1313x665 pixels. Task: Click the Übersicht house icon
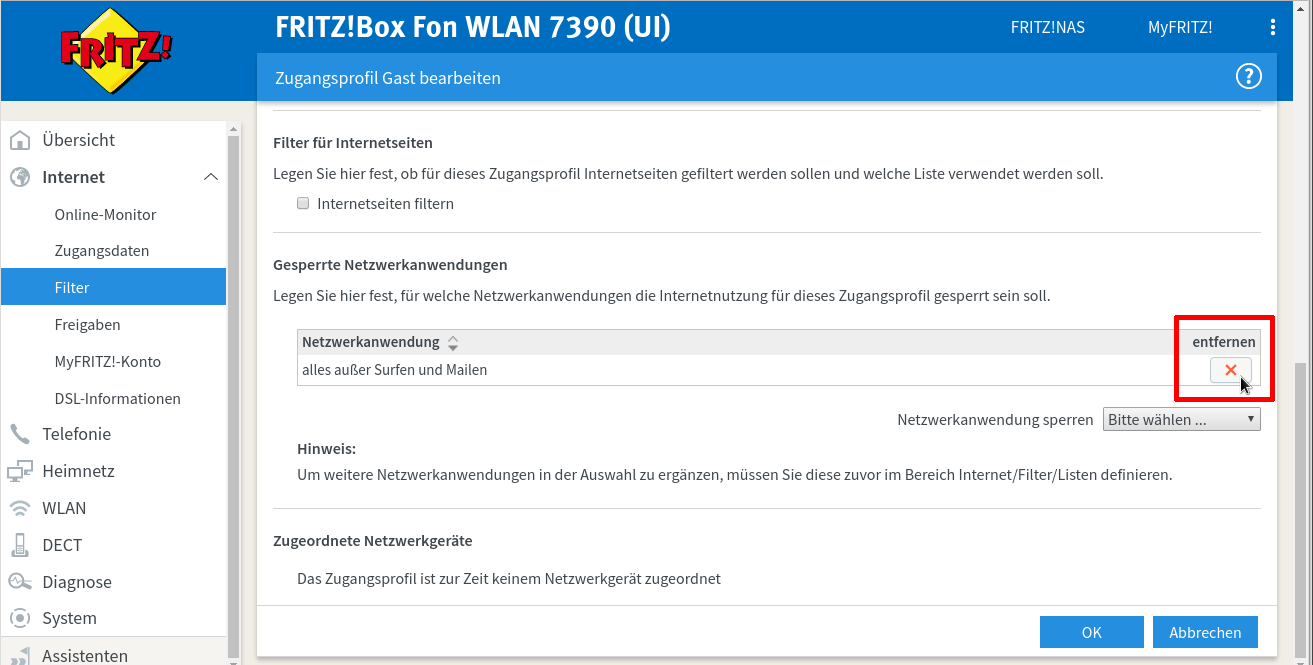(20, 140)
